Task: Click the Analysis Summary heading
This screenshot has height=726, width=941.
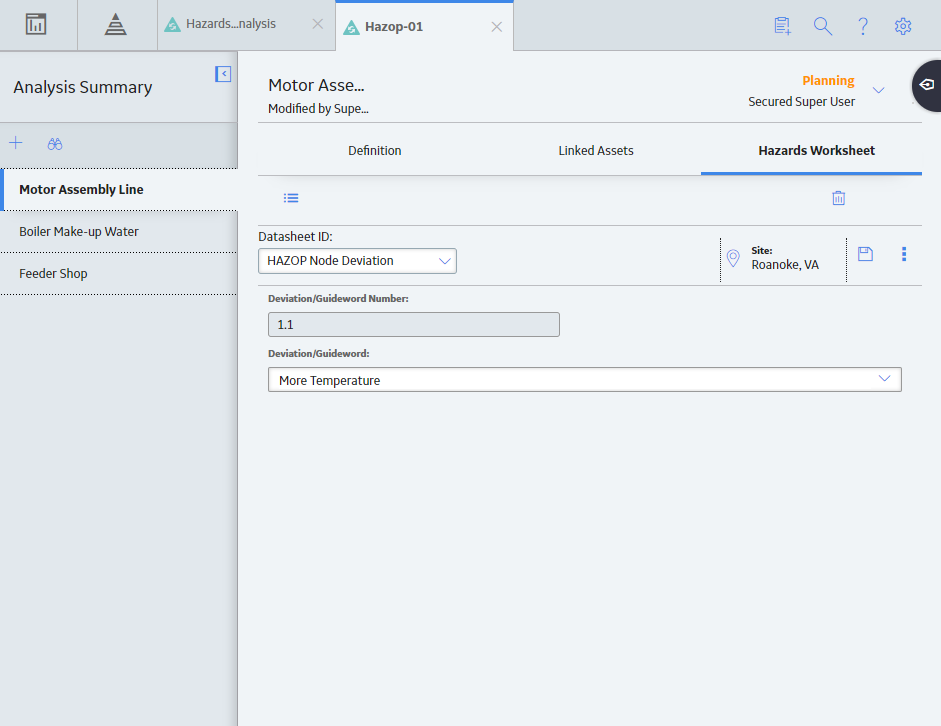Action: [x=83, y=88]
